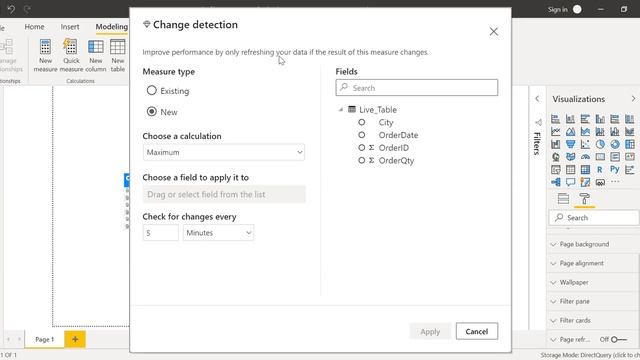Select the Ribbon chart visualization
This screenshot has width=640, height=360.
[x=630, y=131]
